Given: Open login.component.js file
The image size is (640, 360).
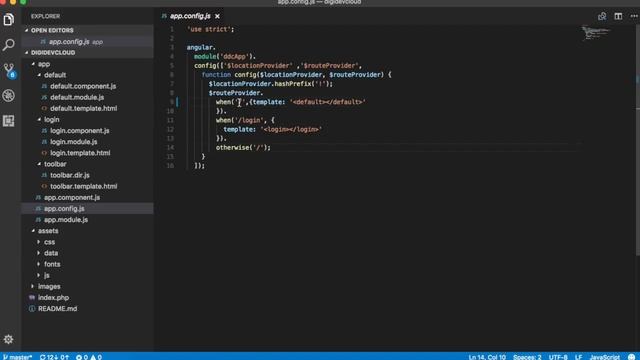Looking at the screenshot, I should [80, 131].
